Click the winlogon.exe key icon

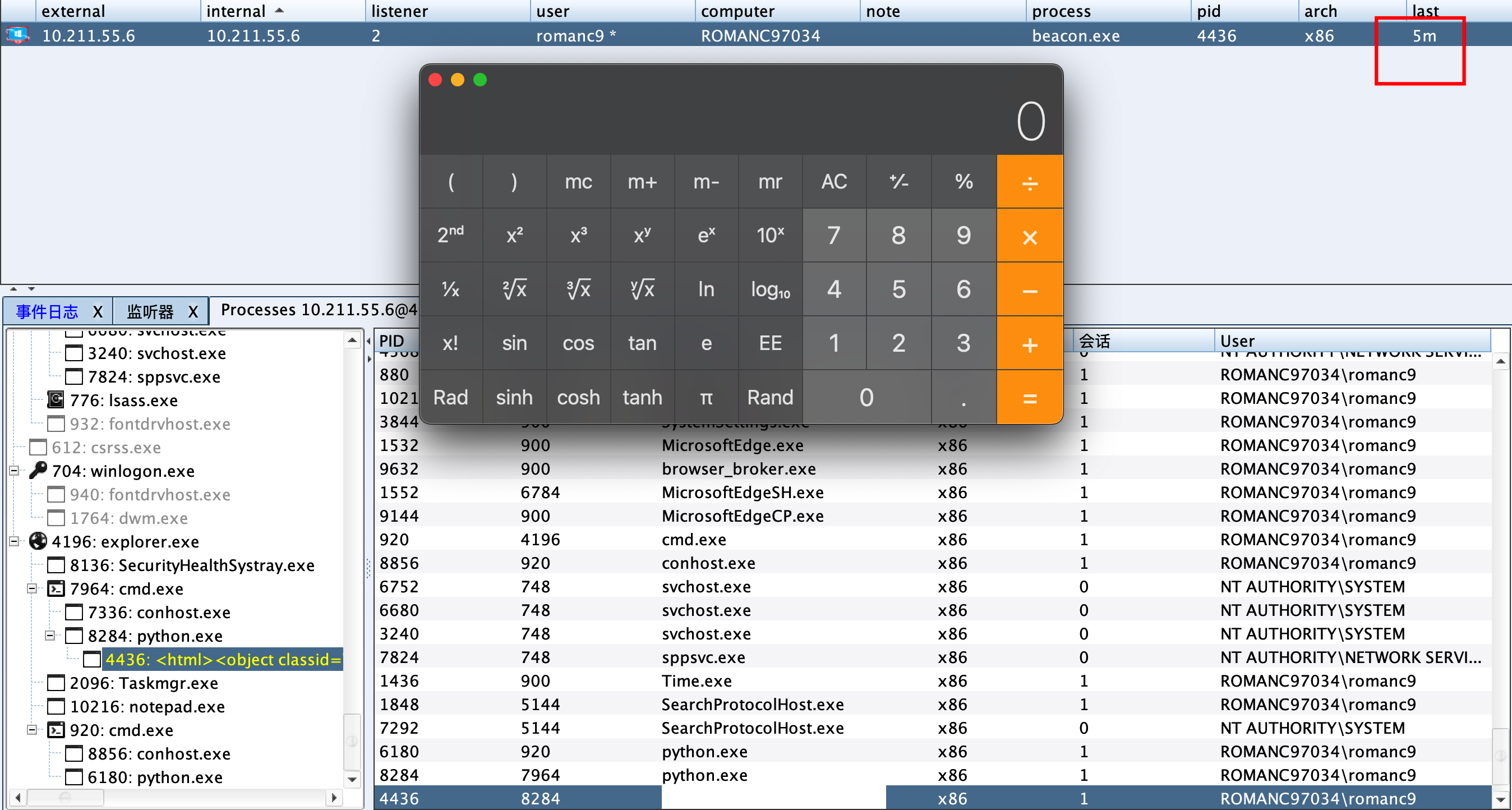coord(38,471)
